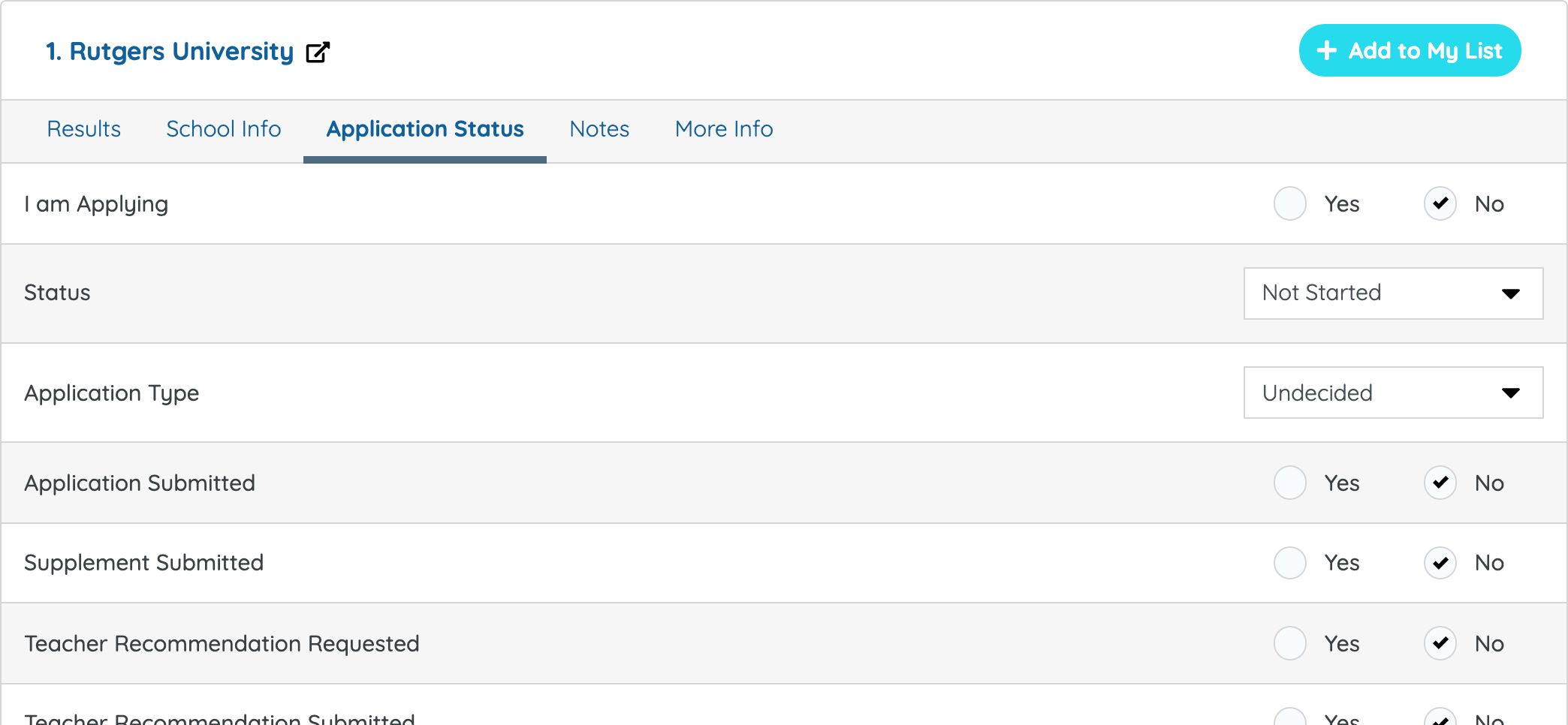
Task: Select the Application Status tab
Action: (424, 129)
